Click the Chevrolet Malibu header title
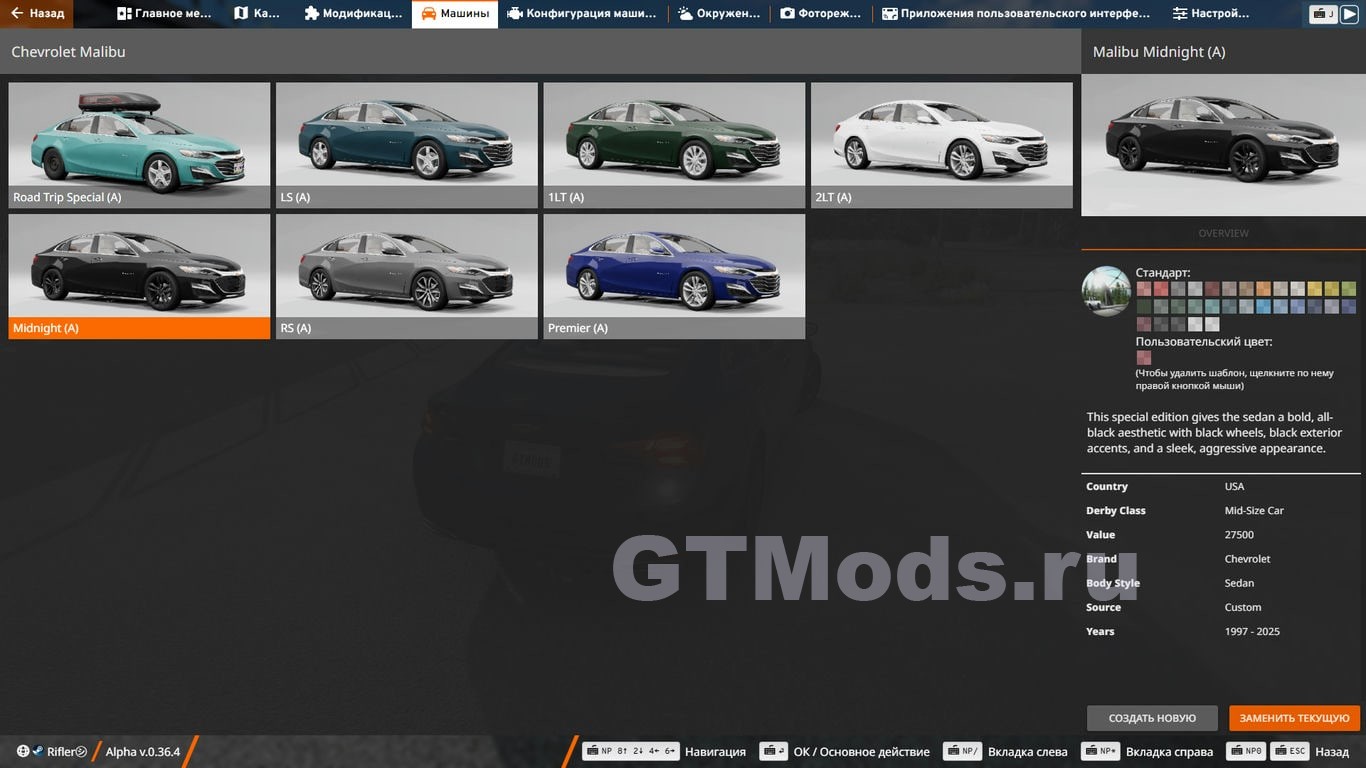The width and height of the screenshot is (1366, 768). coord(69,52)
